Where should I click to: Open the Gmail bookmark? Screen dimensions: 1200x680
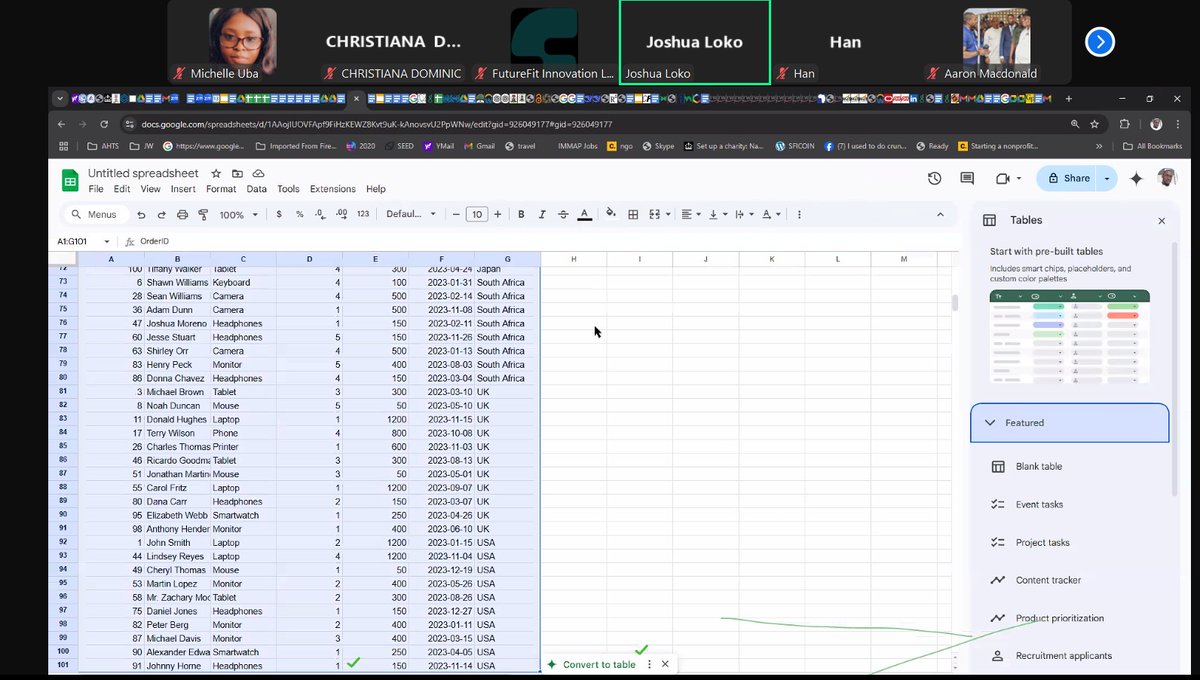pyautogui.click(x=479, y=146)
